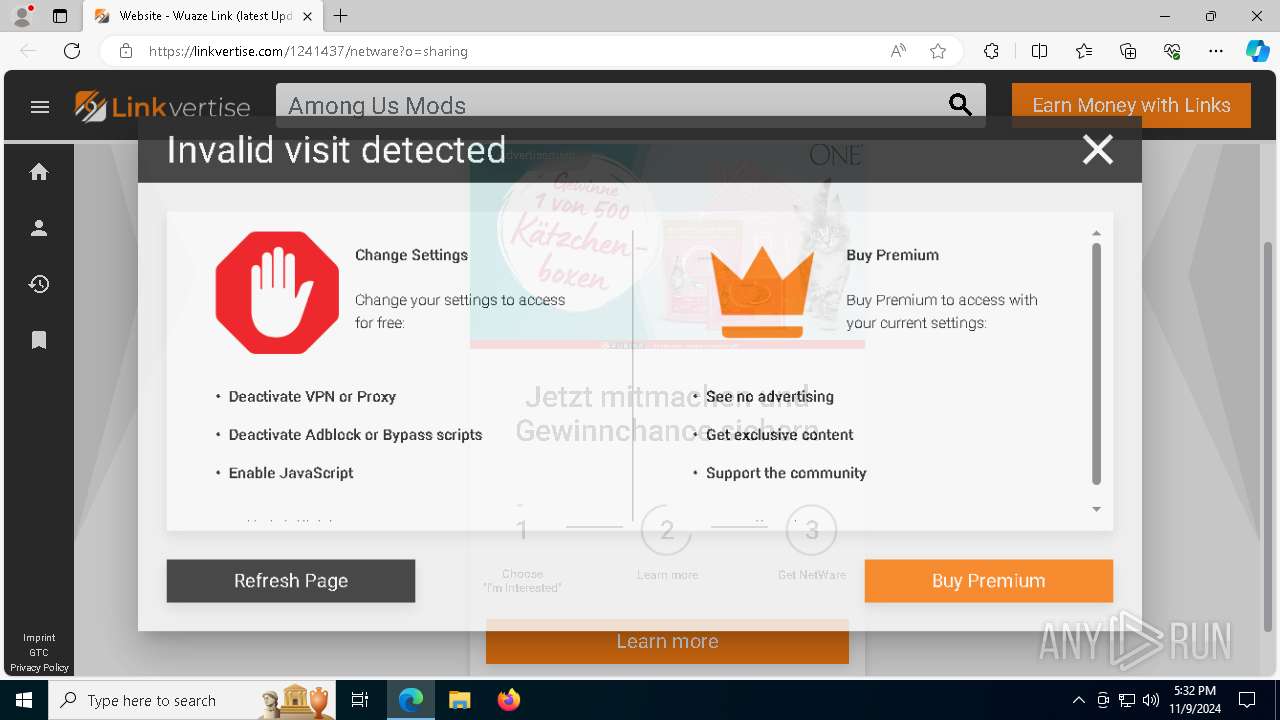The height and width of the screenshot is (720, 1280).
Task: Open a new browser tab
Action: click(341, 16)
